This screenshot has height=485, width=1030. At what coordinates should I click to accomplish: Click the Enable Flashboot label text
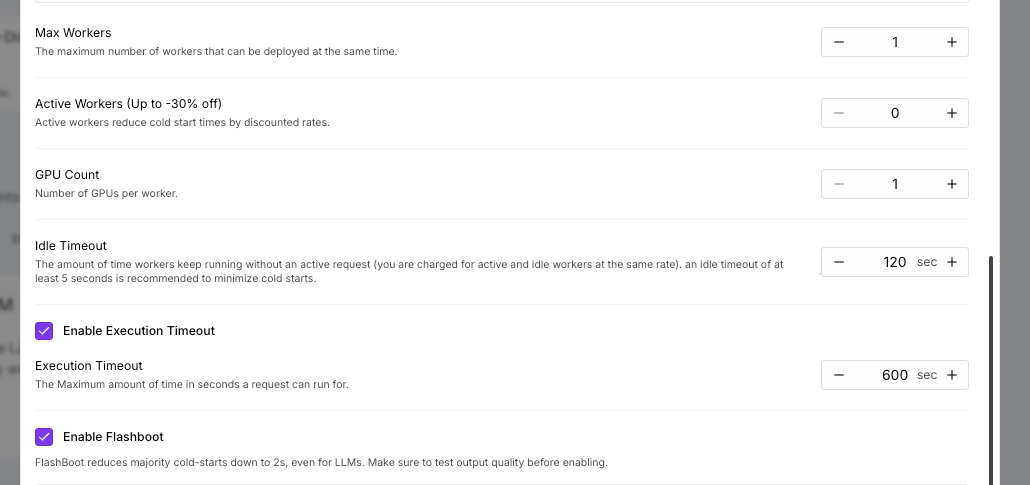(x=113, y=437)
